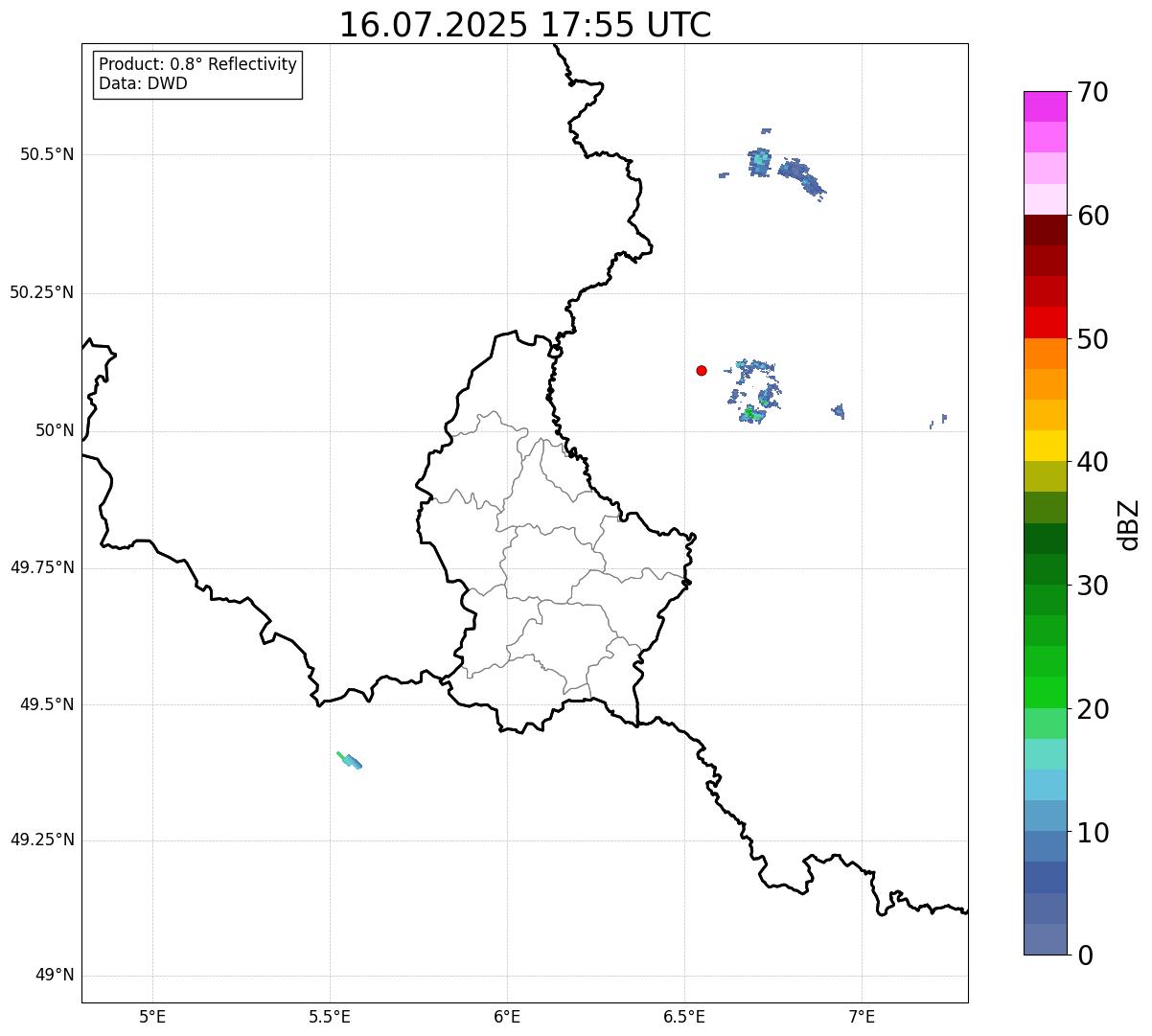Click the 5°E longitude label
The width and height of the screenshot is (1152, 1036).
pos(152,1016)
